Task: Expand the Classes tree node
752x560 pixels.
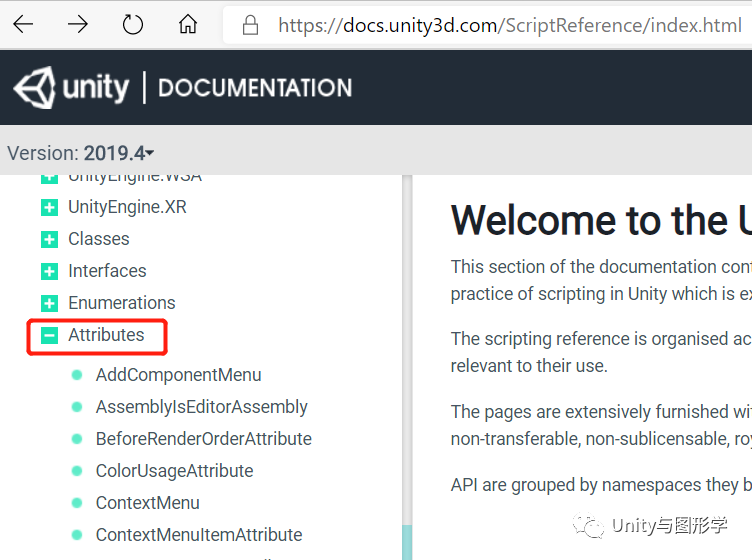Action: (49, 239)
